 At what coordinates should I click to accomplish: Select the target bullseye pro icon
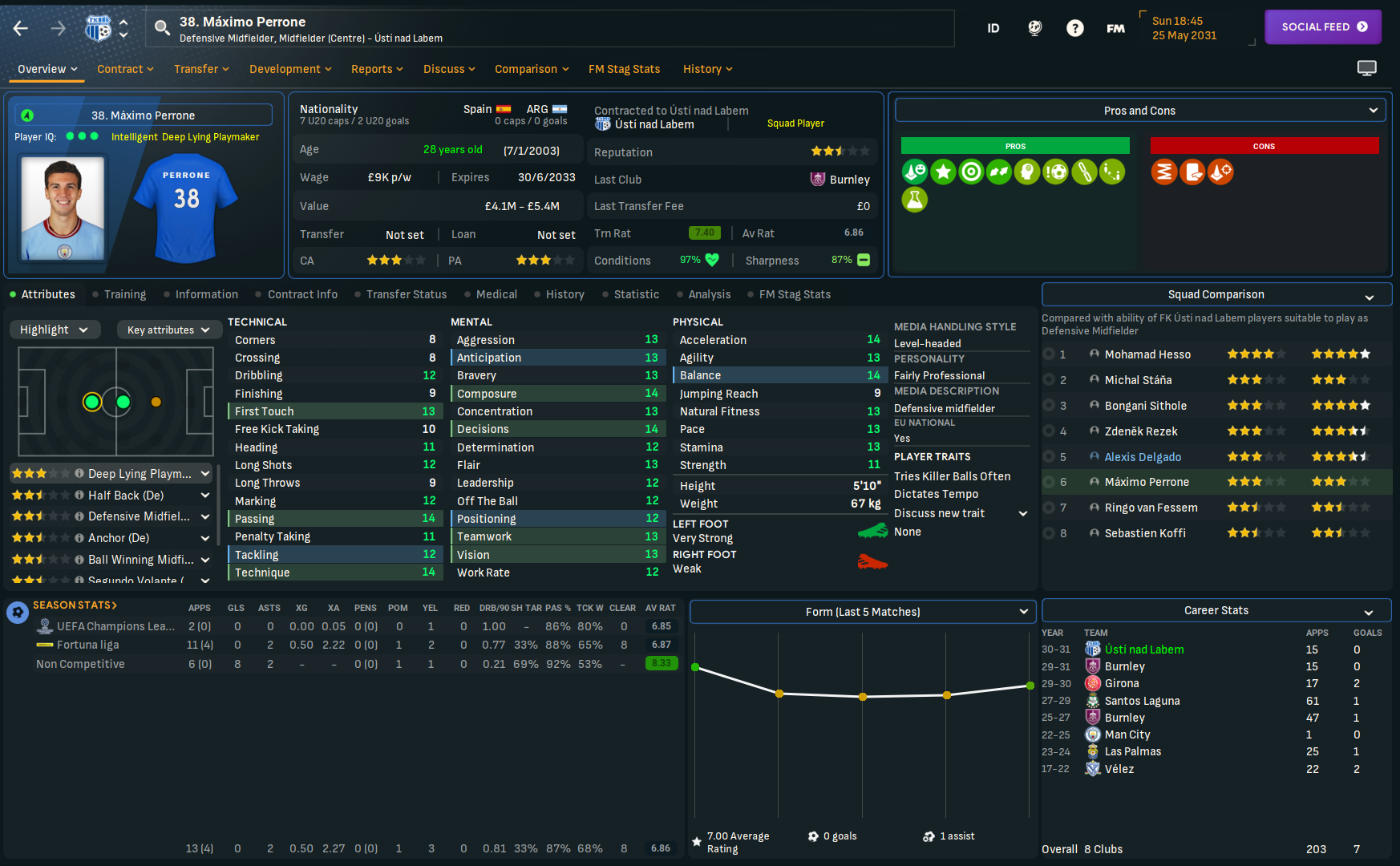pos(971,172)
